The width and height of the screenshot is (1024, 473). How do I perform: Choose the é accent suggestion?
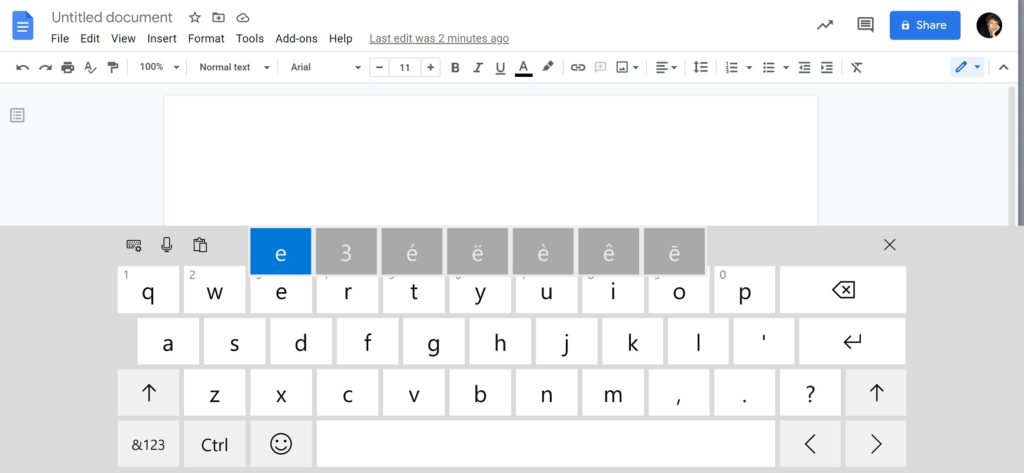(411, 252)
